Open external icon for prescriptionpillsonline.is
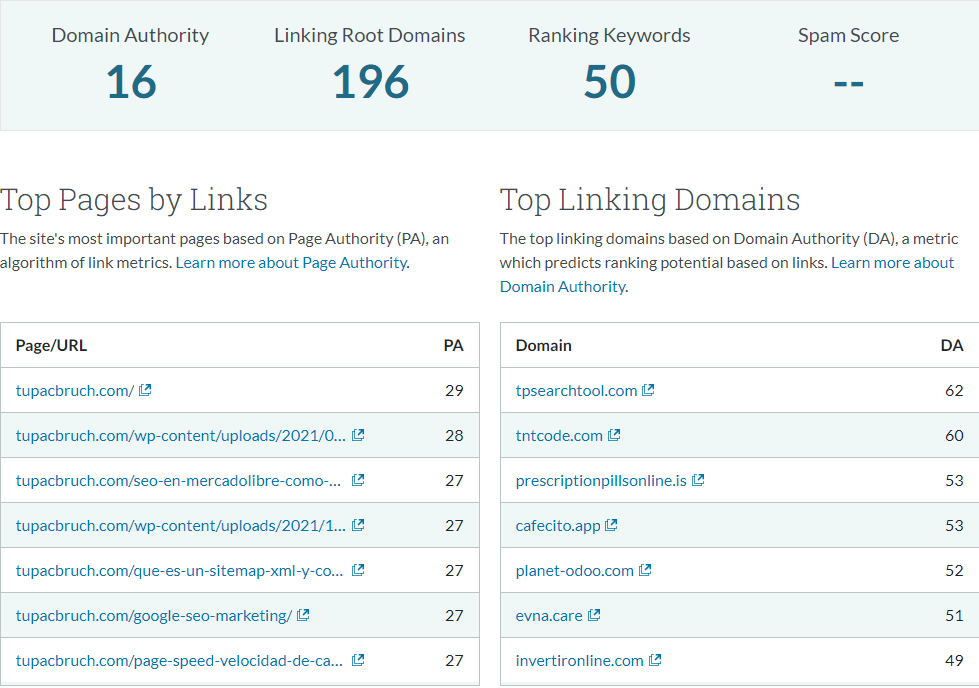Screen dimensions: 979x688 pos(698,480)
